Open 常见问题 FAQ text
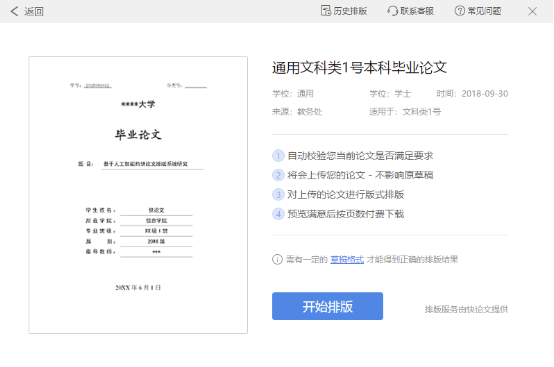The width and height of the screenshot is (554, 367). [484, 11]
